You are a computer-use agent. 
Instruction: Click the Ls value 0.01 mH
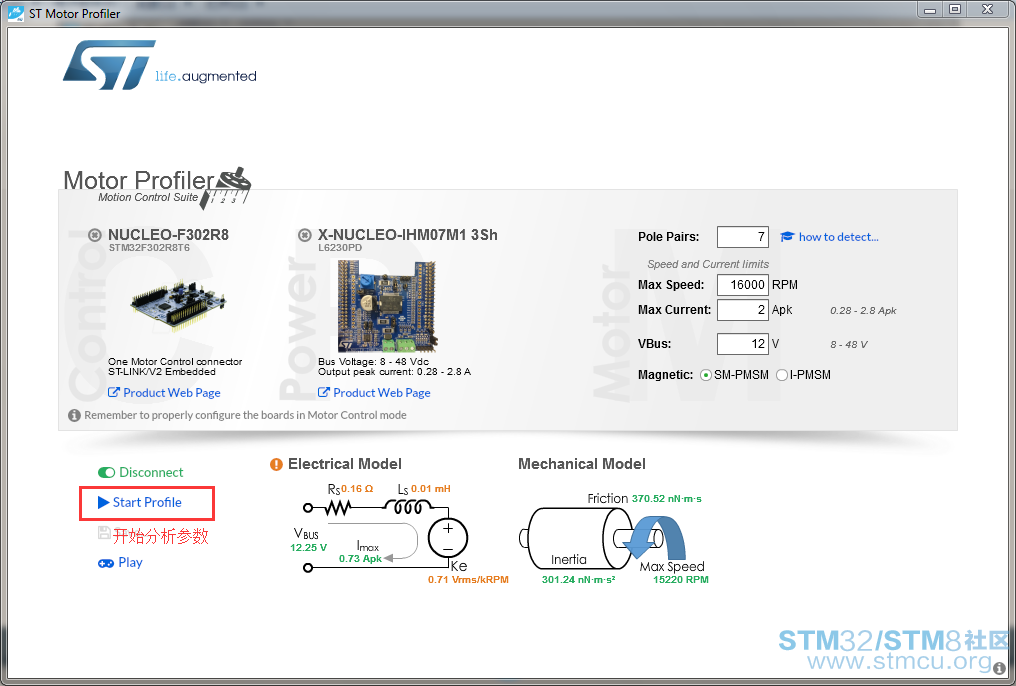click(x=430, y=488)
